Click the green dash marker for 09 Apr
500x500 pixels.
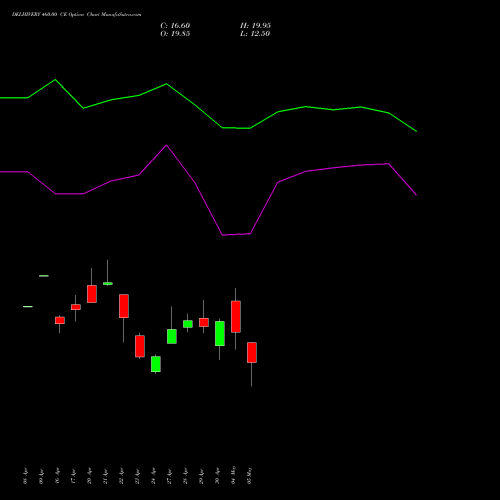(44, 276)
